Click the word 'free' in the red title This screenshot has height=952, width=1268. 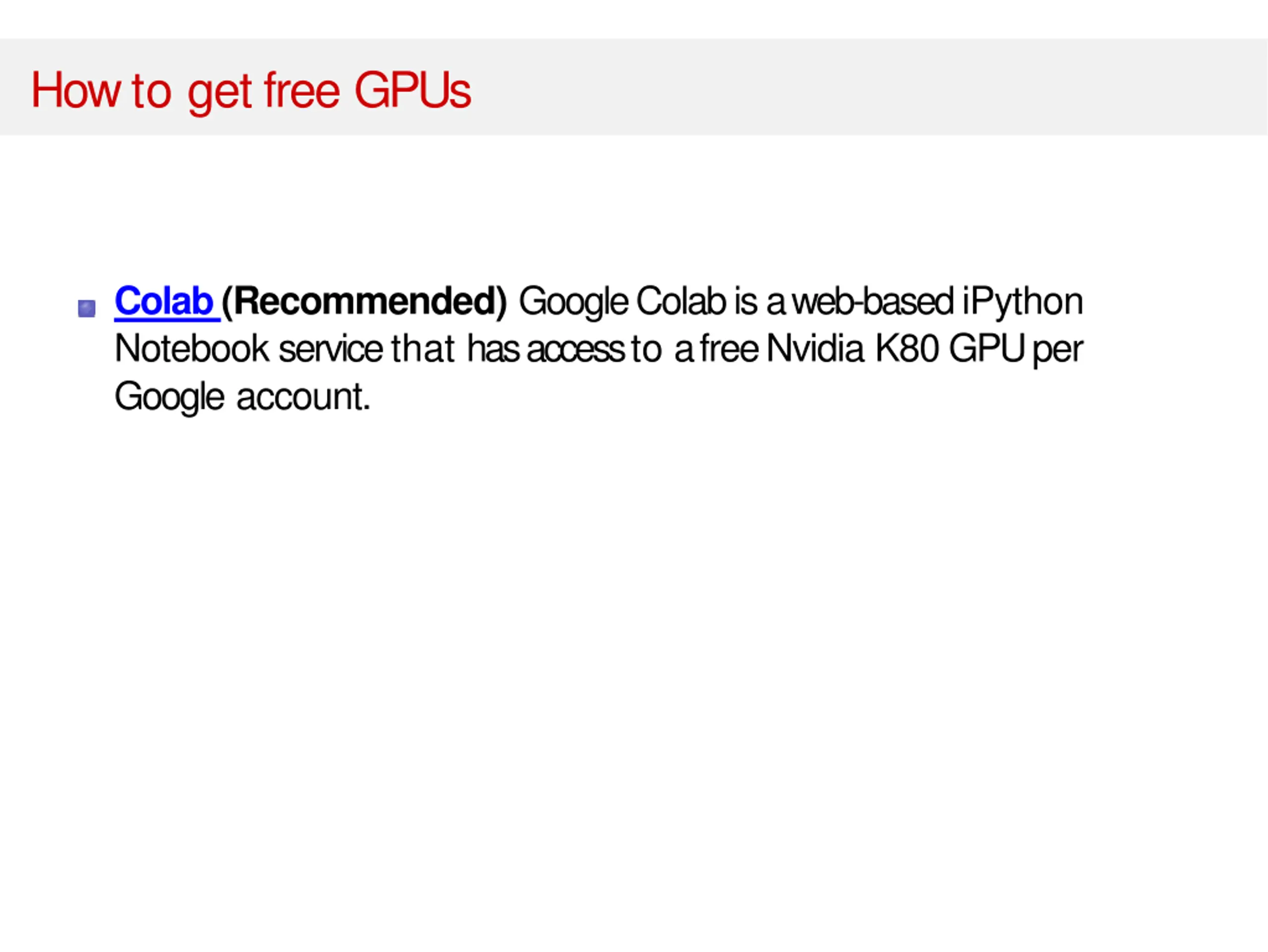302,91
